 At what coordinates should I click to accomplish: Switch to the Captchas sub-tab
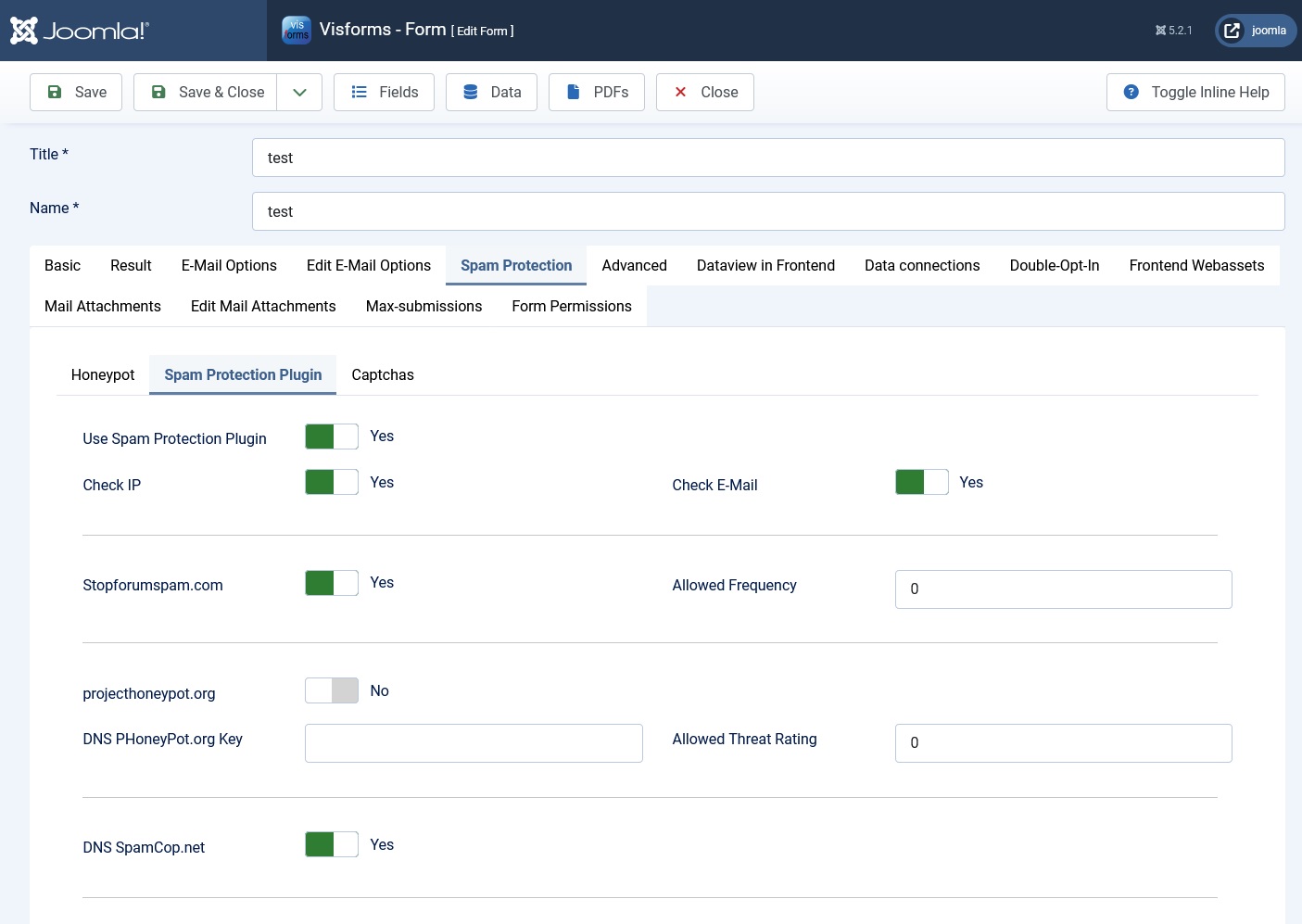(x=383, y=374)
